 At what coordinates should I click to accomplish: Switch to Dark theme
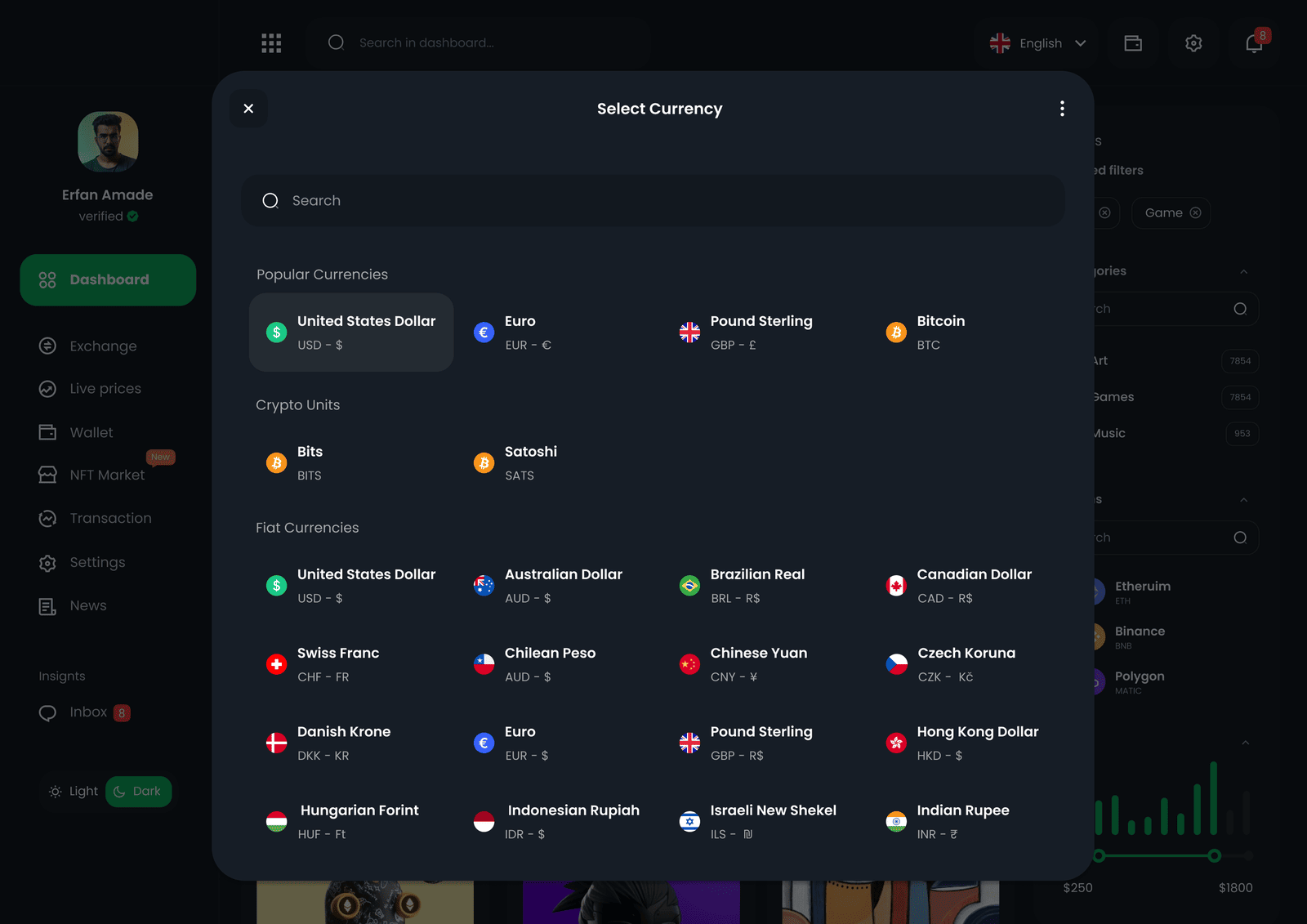coord(138,791)
